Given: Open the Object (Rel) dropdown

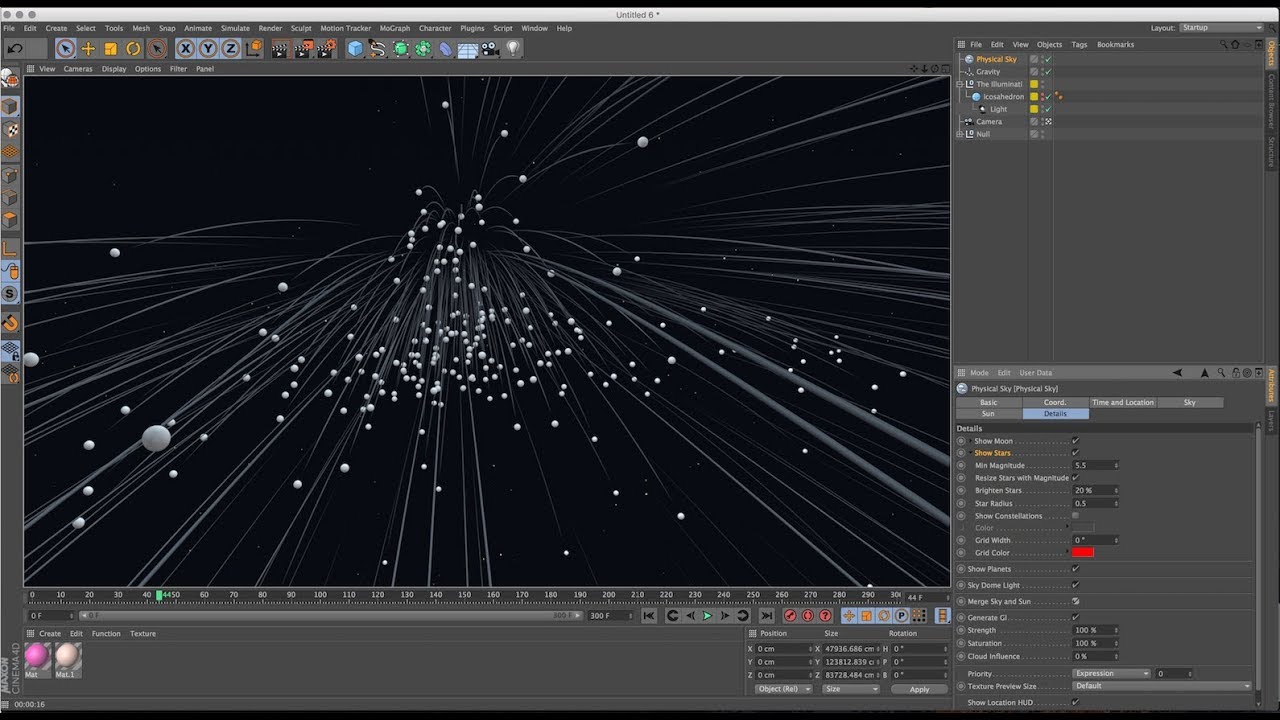Looking at the screenshot, I should coord(785,689).
